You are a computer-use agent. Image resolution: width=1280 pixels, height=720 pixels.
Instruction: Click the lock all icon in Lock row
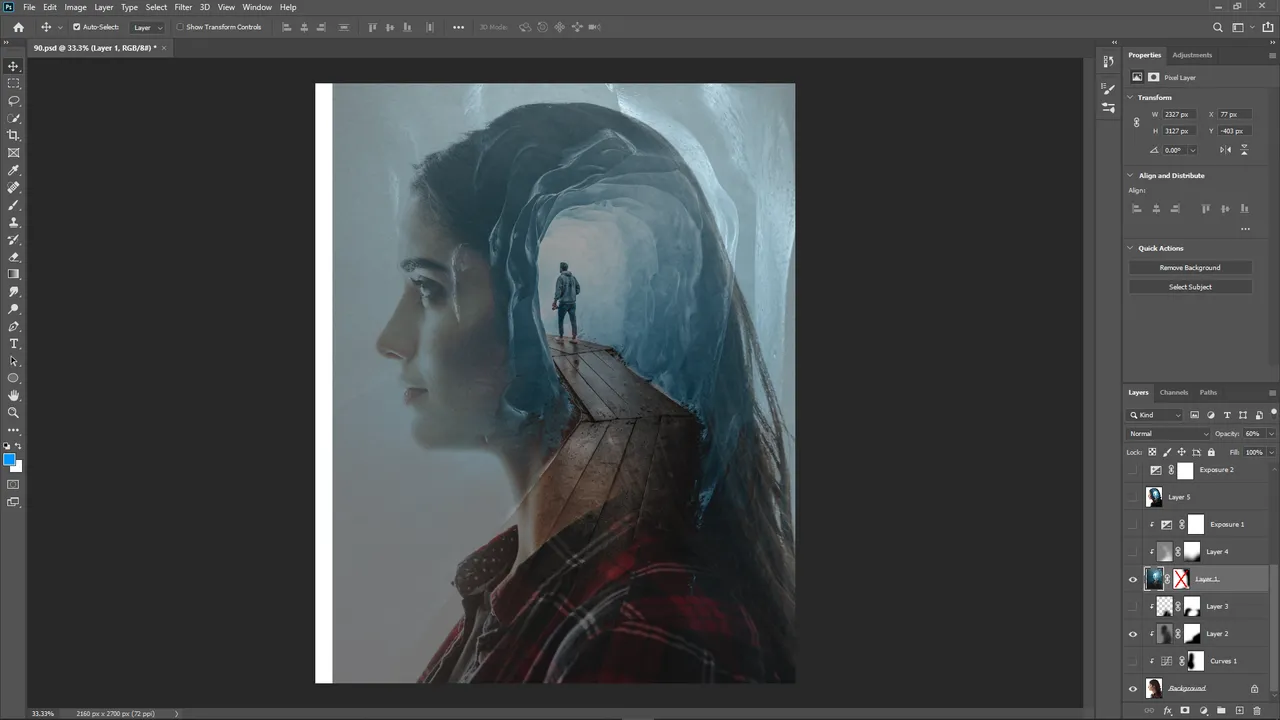click(x=1210, y=452)
